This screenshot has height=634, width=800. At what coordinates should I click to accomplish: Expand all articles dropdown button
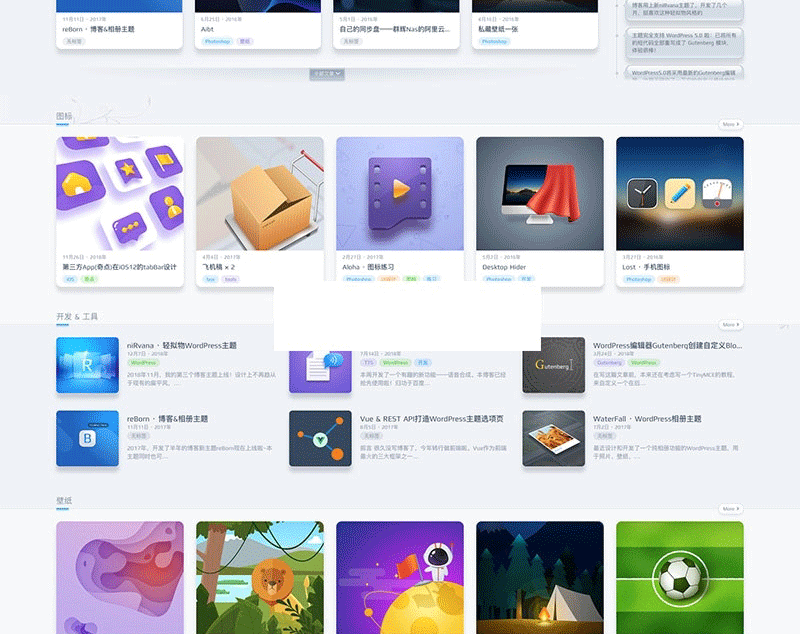point(327,74)
